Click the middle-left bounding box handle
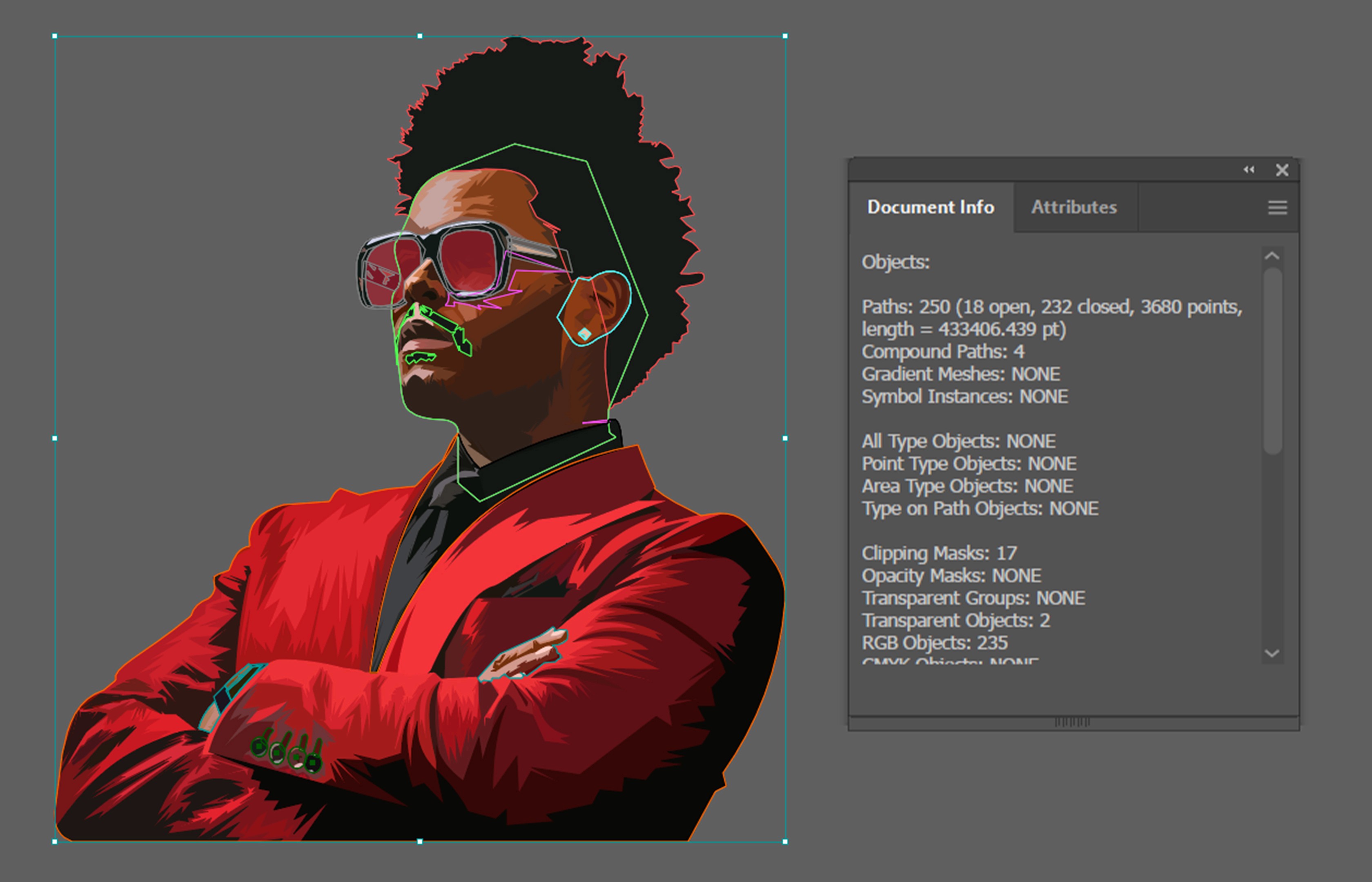The width and height of the screenshot is (1372, 882). point(55,438)
